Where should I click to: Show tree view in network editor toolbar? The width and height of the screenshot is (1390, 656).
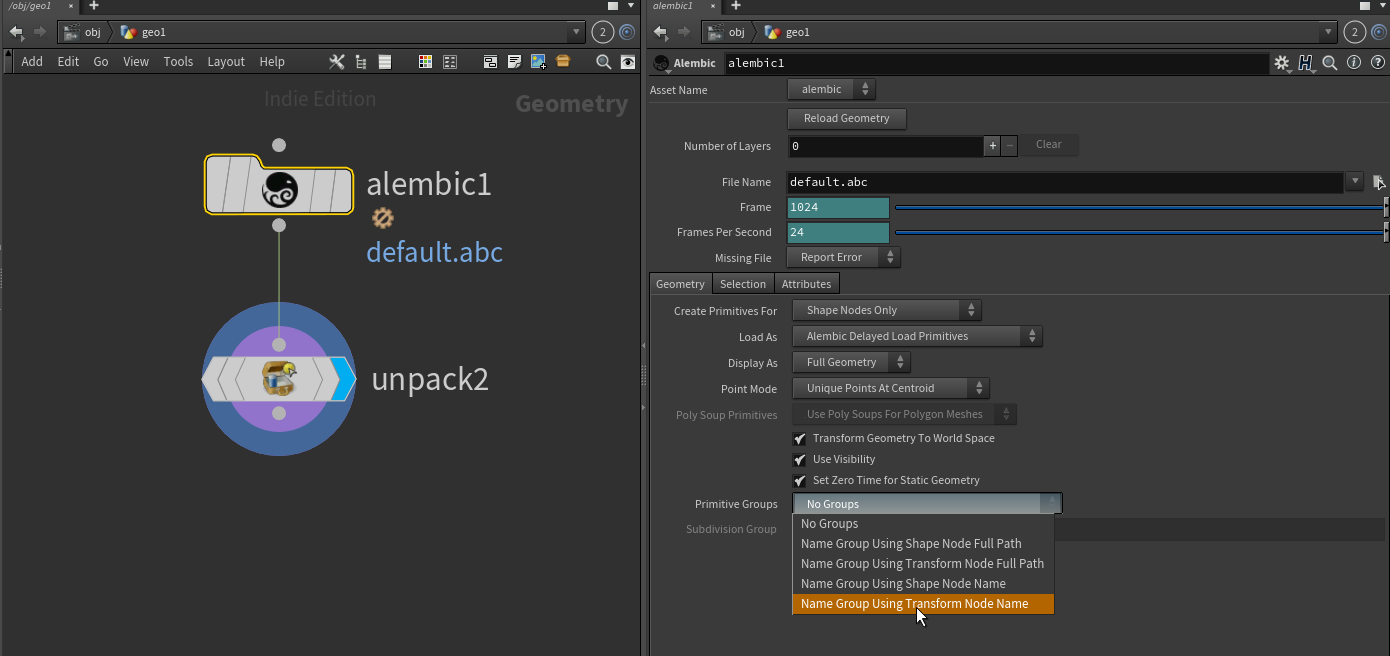(361, 62)
